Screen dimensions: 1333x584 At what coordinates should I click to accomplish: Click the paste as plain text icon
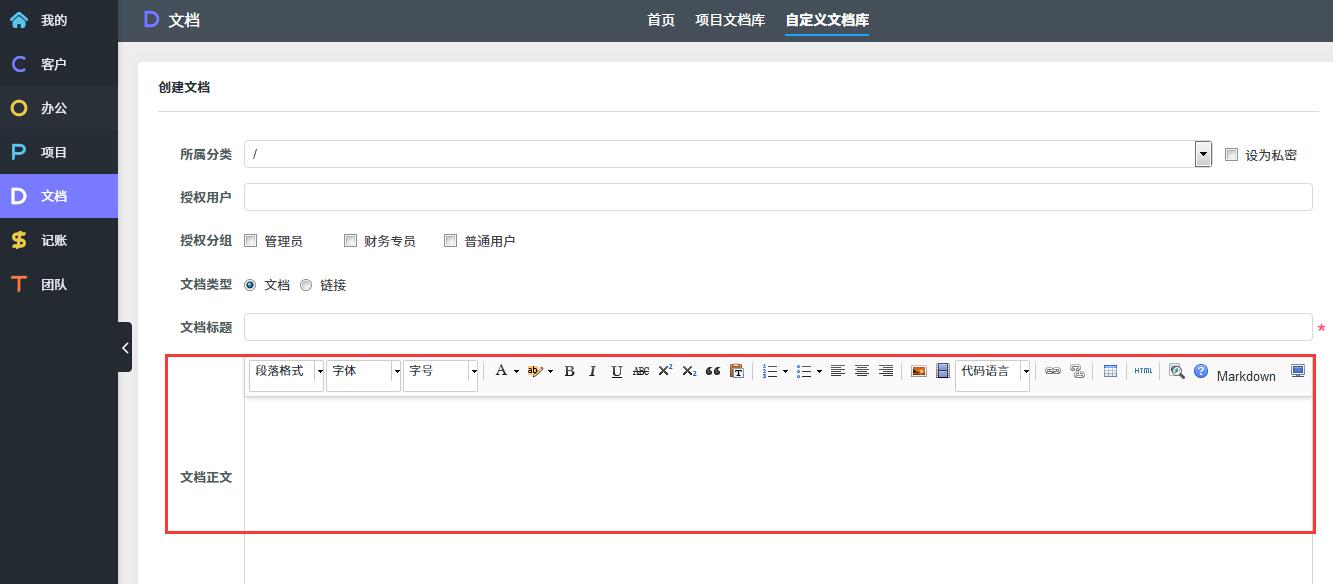pyautogui.click(x=737, y=371)
